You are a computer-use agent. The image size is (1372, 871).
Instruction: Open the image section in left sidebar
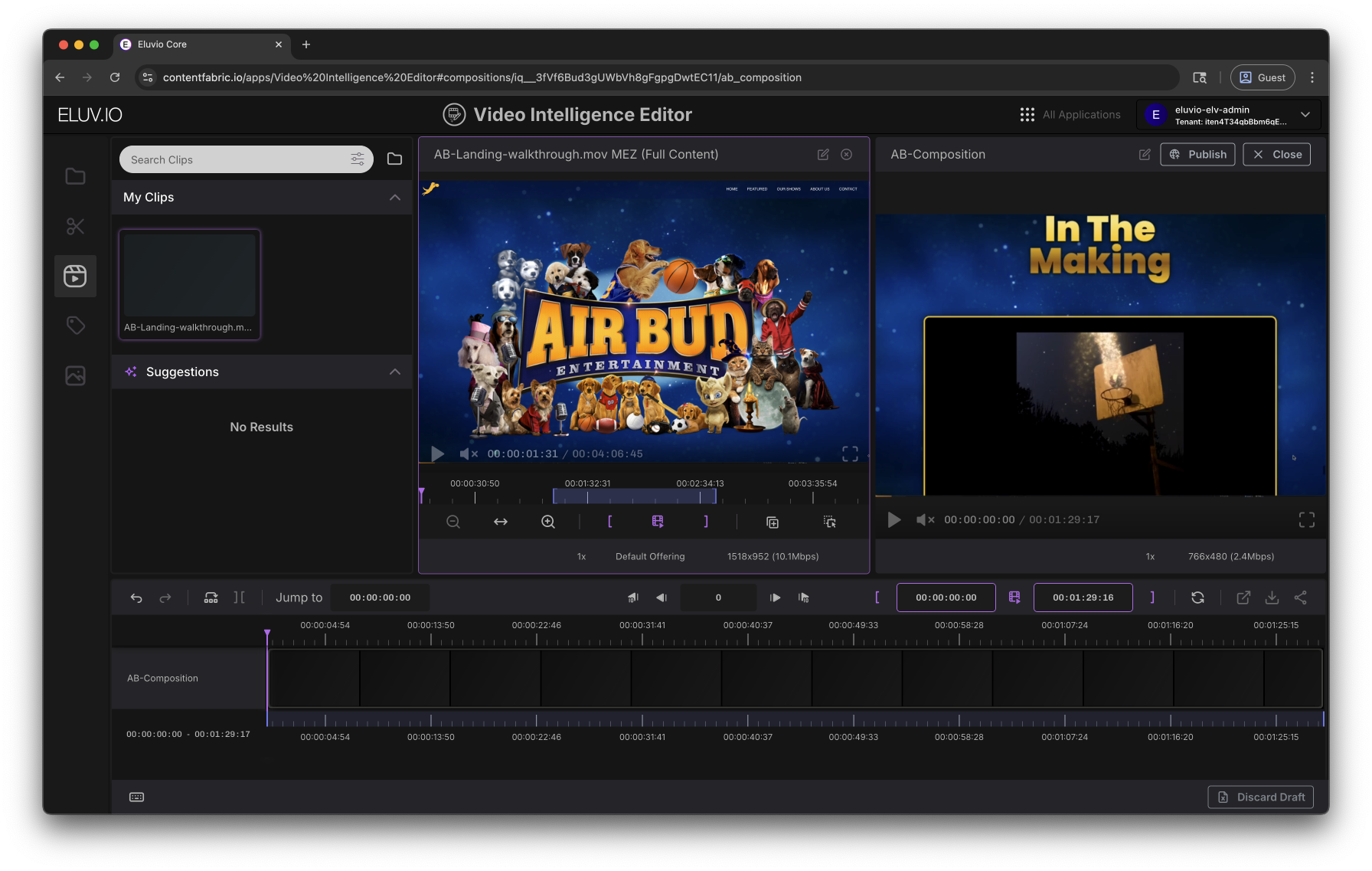(75, 375)
